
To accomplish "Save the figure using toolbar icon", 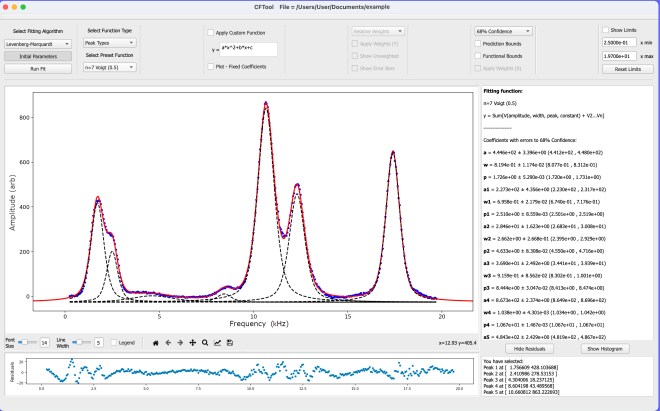I will pyautogui.click(x=231, y=342).
